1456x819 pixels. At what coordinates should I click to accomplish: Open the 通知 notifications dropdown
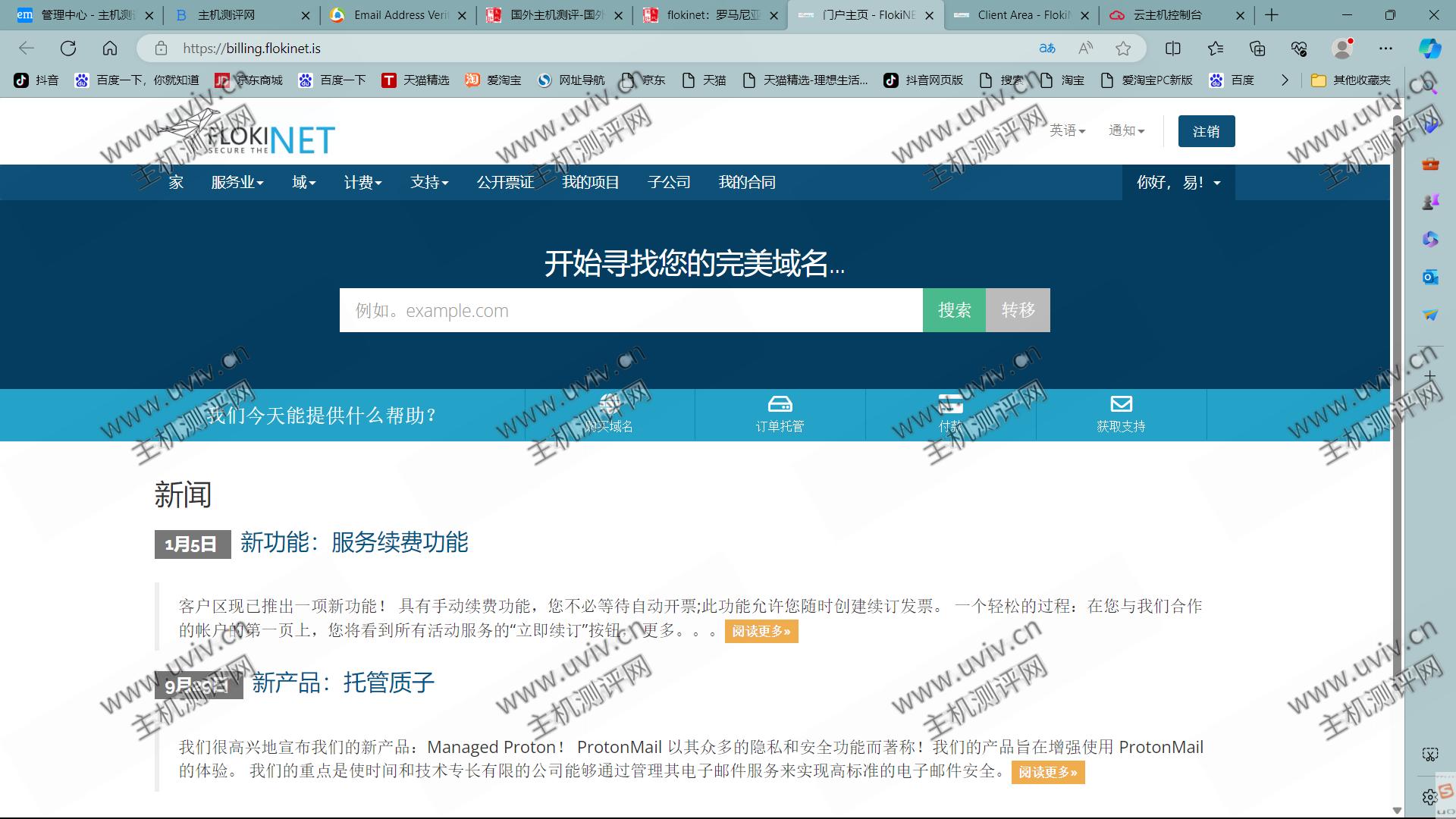tap(1126, 130)
